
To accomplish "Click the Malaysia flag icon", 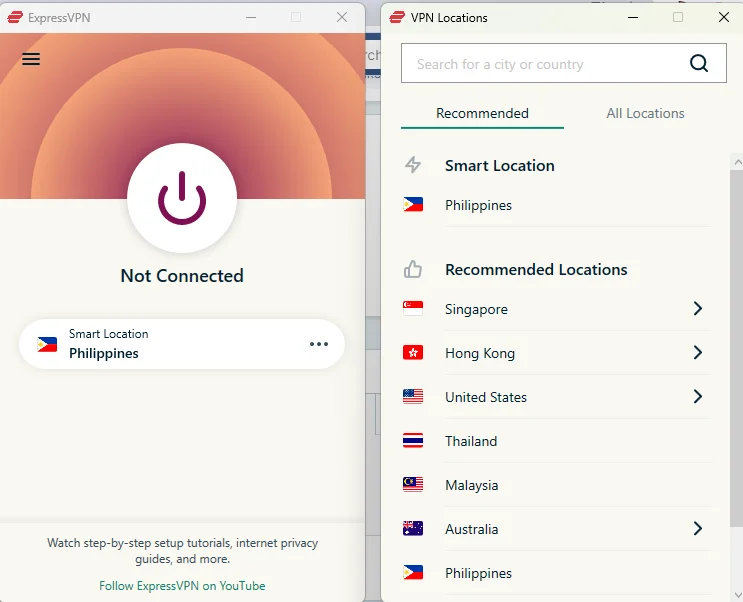I will 413,484.
